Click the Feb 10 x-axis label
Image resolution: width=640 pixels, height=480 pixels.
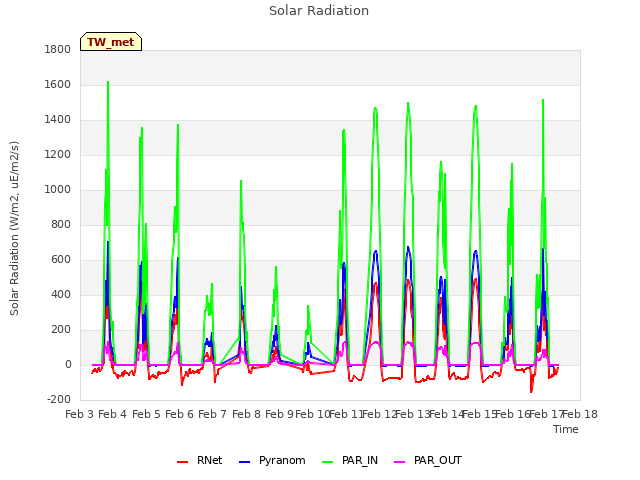(313, 415)
